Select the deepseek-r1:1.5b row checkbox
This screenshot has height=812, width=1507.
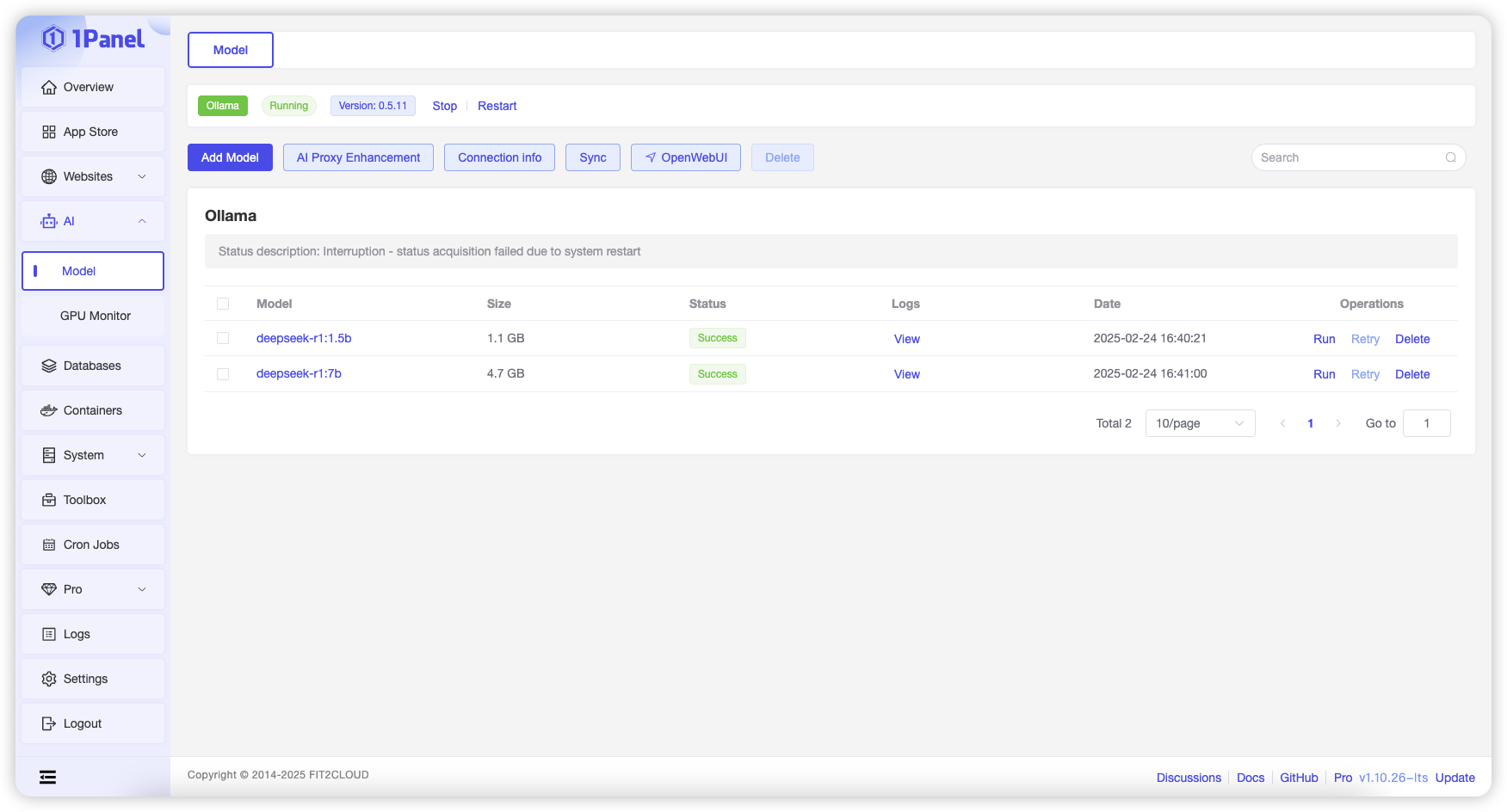coord(223,339)
